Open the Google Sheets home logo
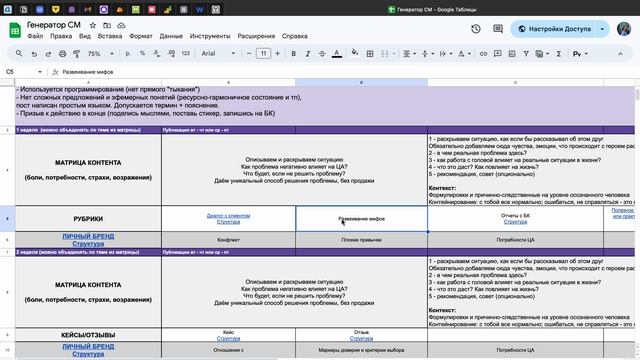 tap(15, 30)
